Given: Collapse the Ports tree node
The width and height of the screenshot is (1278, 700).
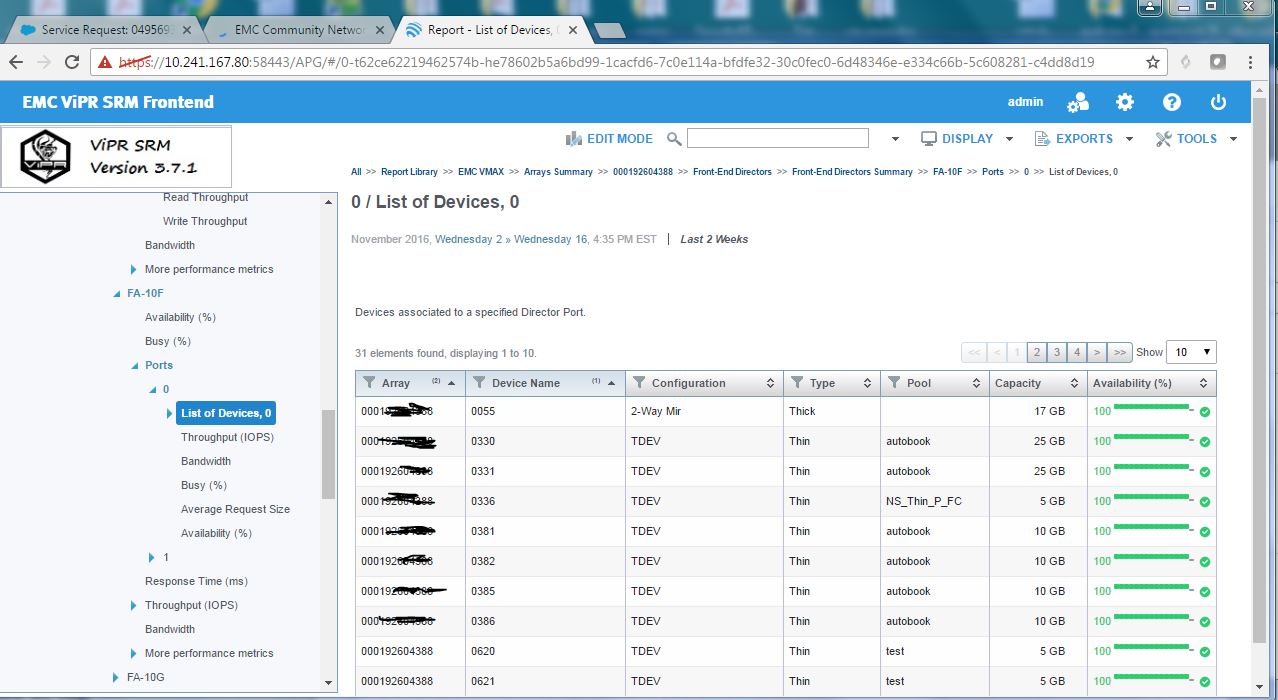Looking at the screenshot, I should [x=135, y=366].
